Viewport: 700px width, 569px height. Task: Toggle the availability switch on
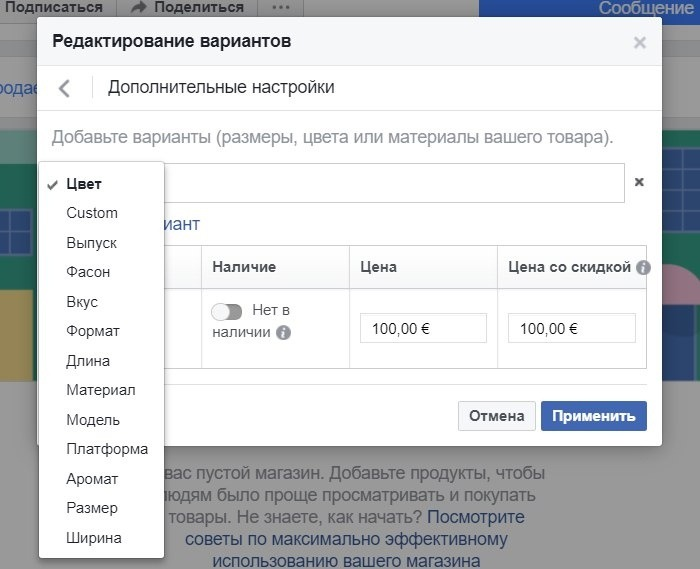point(227,312)
